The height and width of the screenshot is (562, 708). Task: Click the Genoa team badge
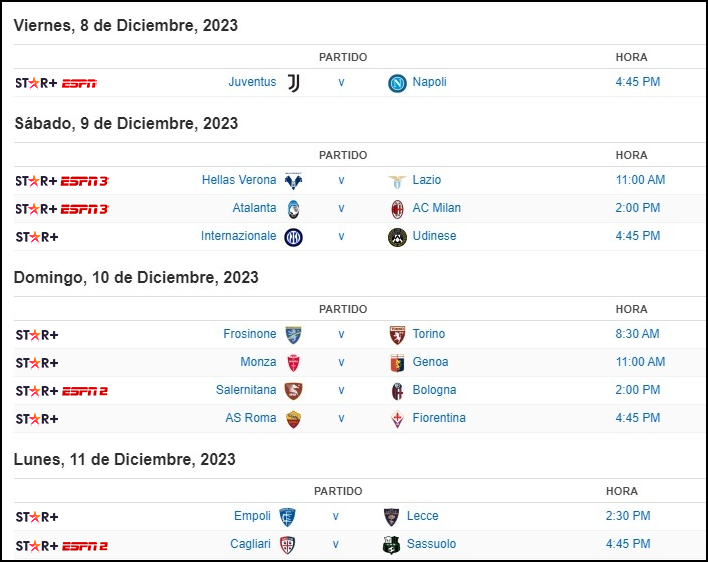tap(397, 363)
